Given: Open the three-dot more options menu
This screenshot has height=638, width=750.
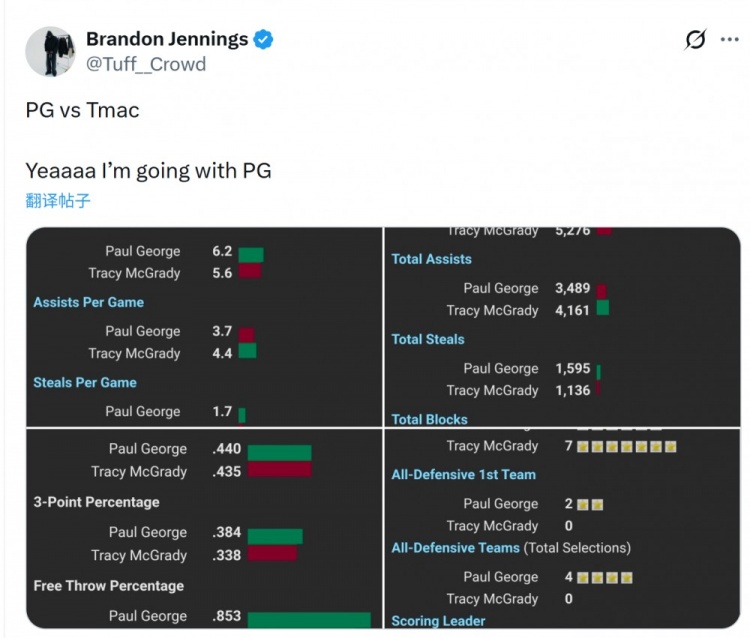Looking at the screenshot, I should (x=729, y=40).
